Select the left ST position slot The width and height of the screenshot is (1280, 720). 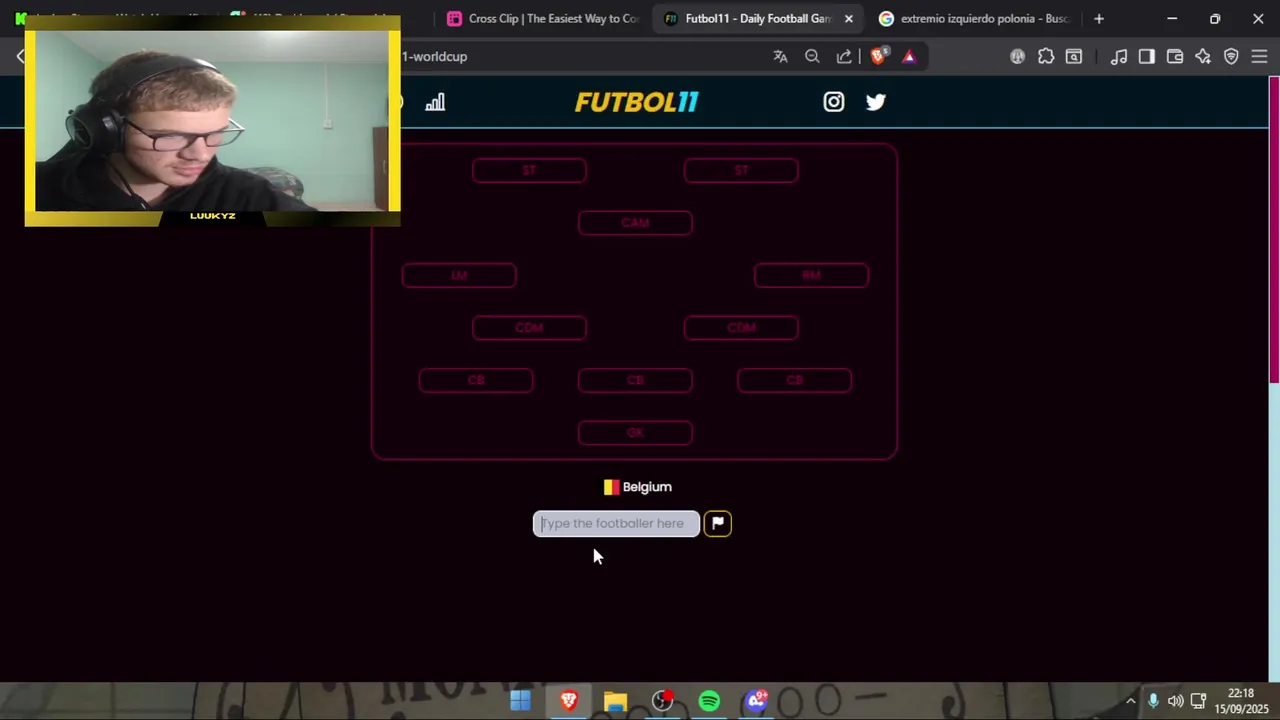529,170
